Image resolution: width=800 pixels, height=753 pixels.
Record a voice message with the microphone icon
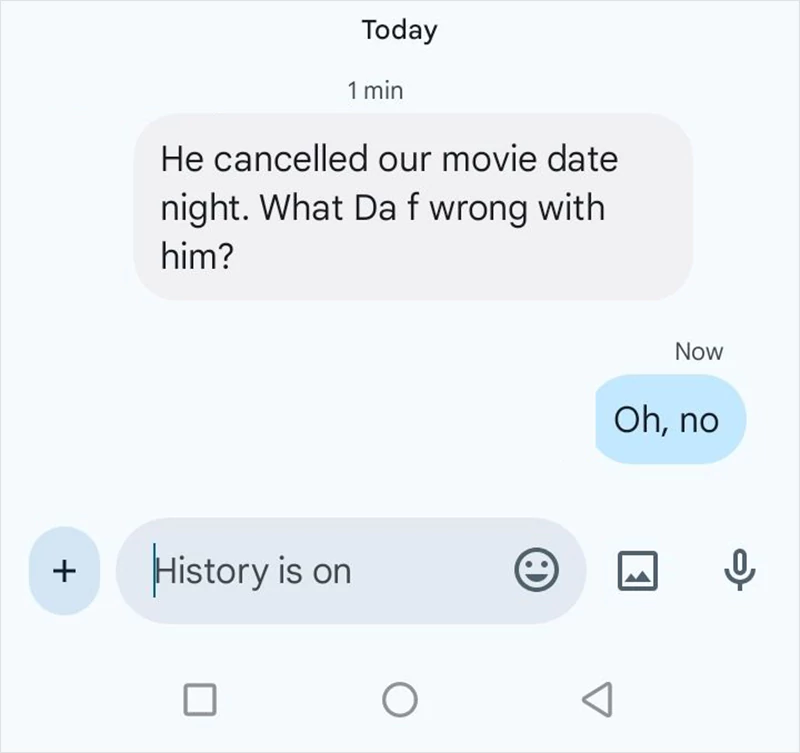[737, 571]
